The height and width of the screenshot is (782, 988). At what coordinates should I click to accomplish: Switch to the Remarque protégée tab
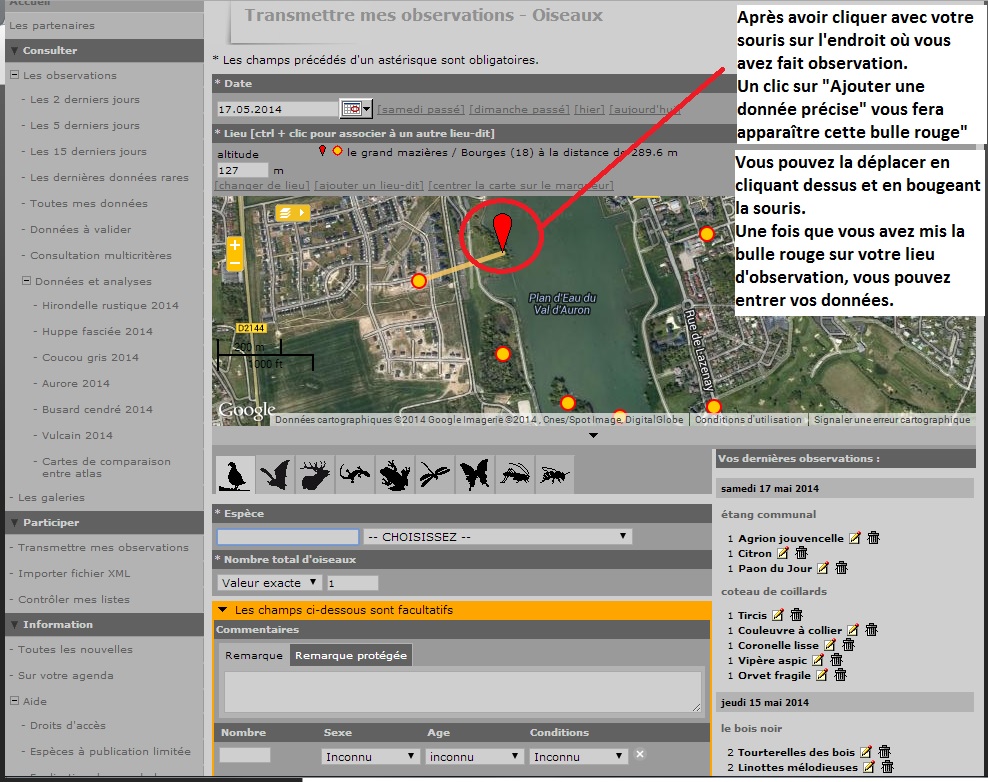coord(351,655)
